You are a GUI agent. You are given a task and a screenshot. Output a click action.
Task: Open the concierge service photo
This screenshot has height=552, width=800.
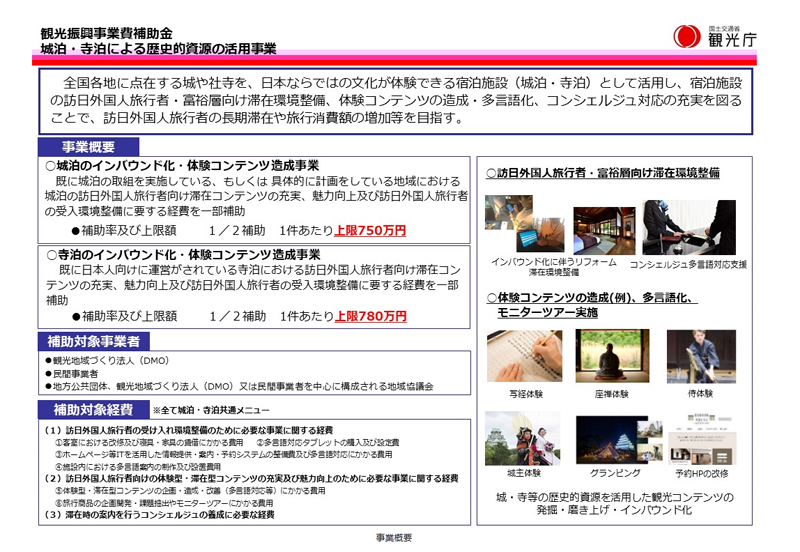[689, 227]
